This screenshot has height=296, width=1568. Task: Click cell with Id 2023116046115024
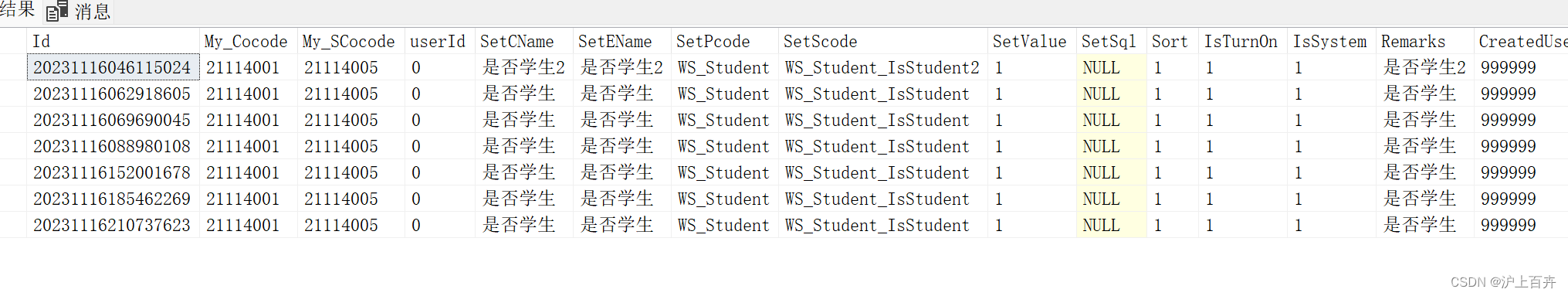click(x=113, y=68)
